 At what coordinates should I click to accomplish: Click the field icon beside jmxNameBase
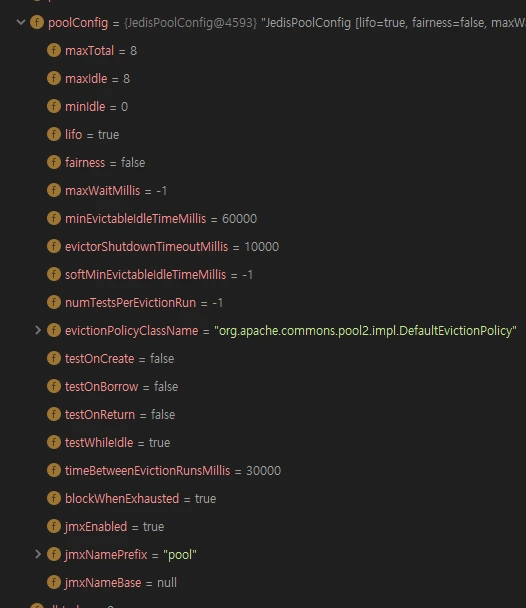click(x=54, y=582)
